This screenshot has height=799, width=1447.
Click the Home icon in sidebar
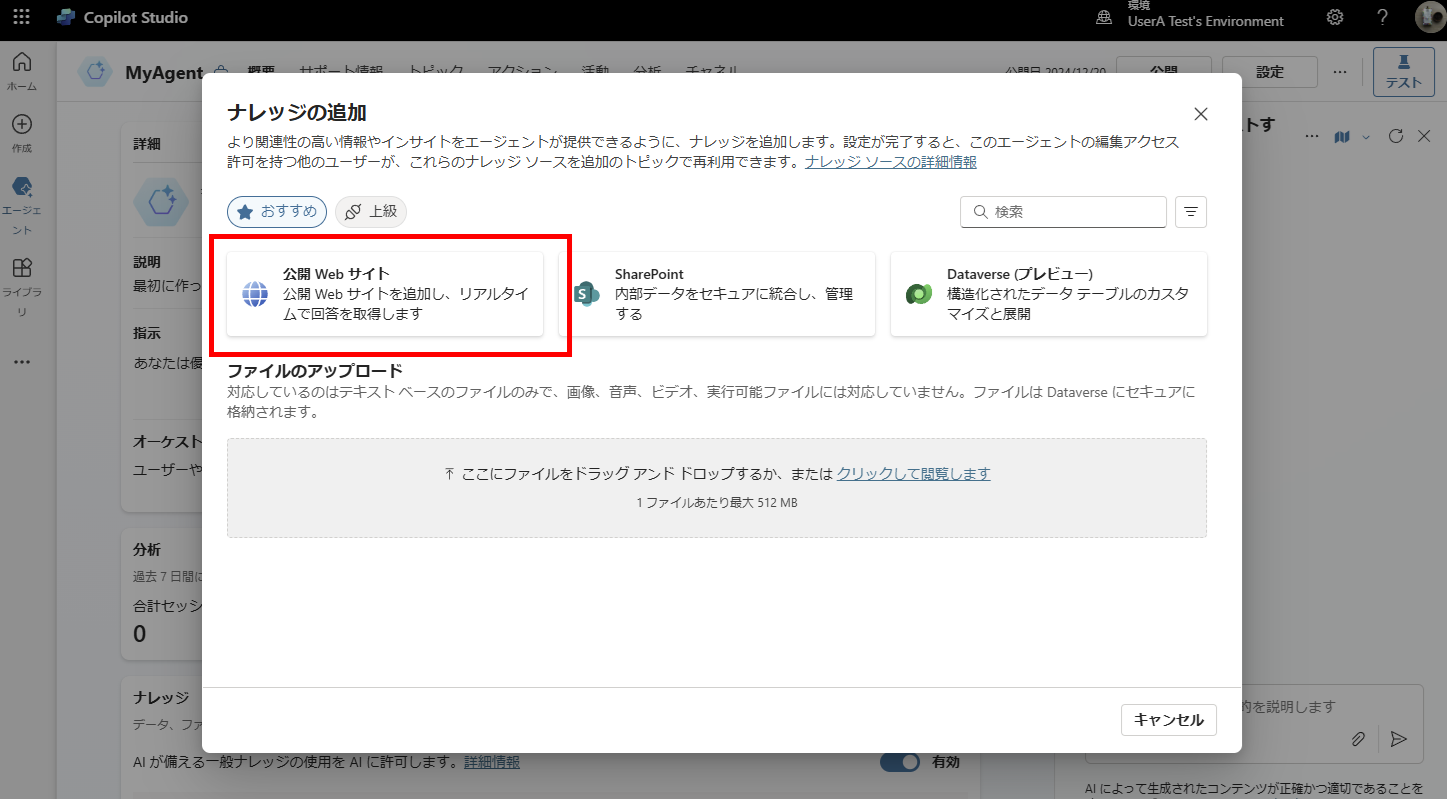pos(21,63)
